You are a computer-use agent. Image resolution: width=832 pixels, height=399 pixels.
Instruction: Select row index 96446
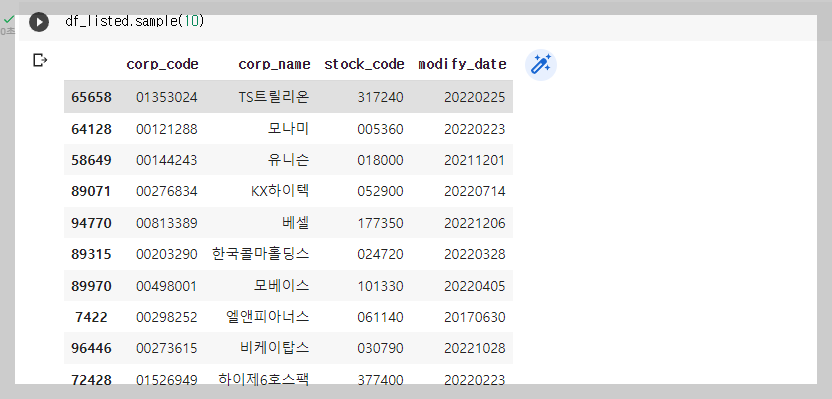pyautogui.click(x=91, y=348)
